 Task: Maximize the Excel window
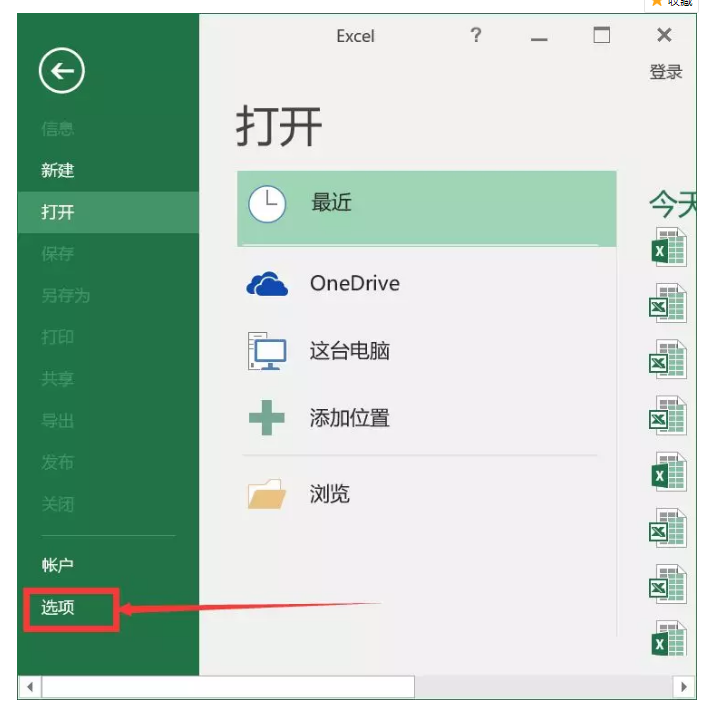pos(601,35)
